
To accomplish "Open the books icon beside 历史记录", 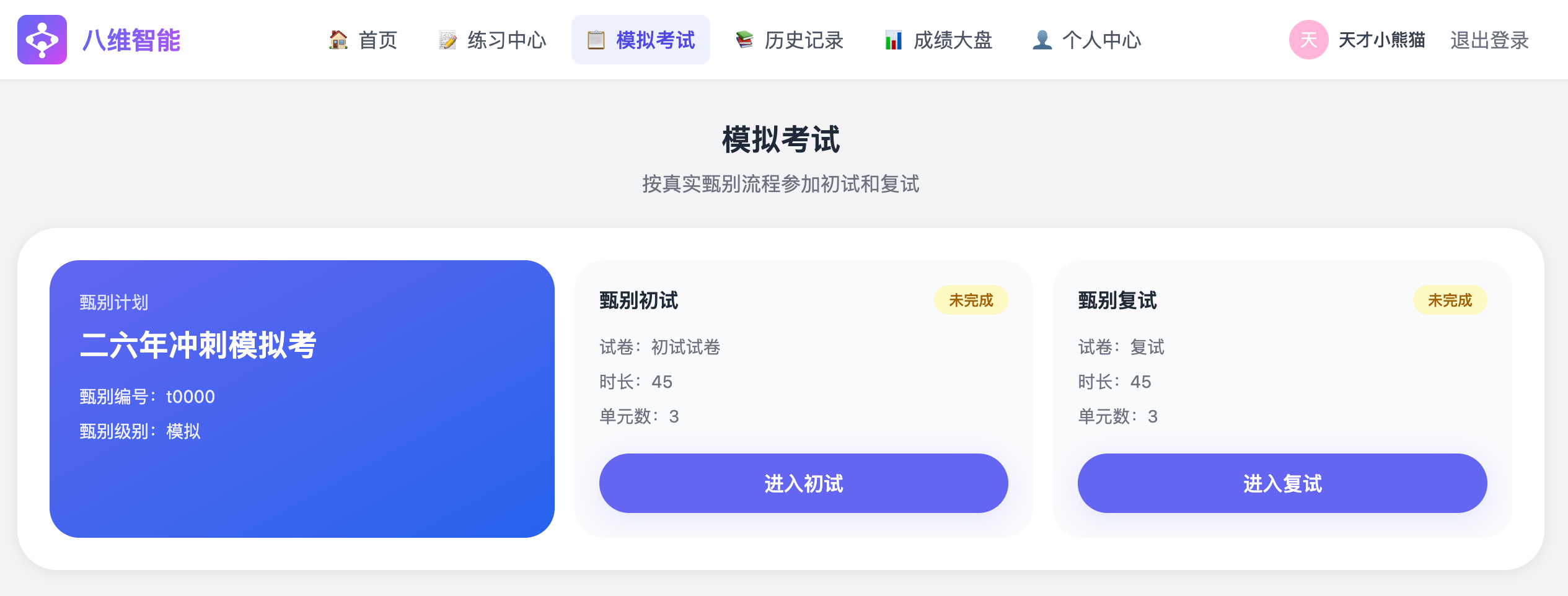I will [x=743, y=40].
